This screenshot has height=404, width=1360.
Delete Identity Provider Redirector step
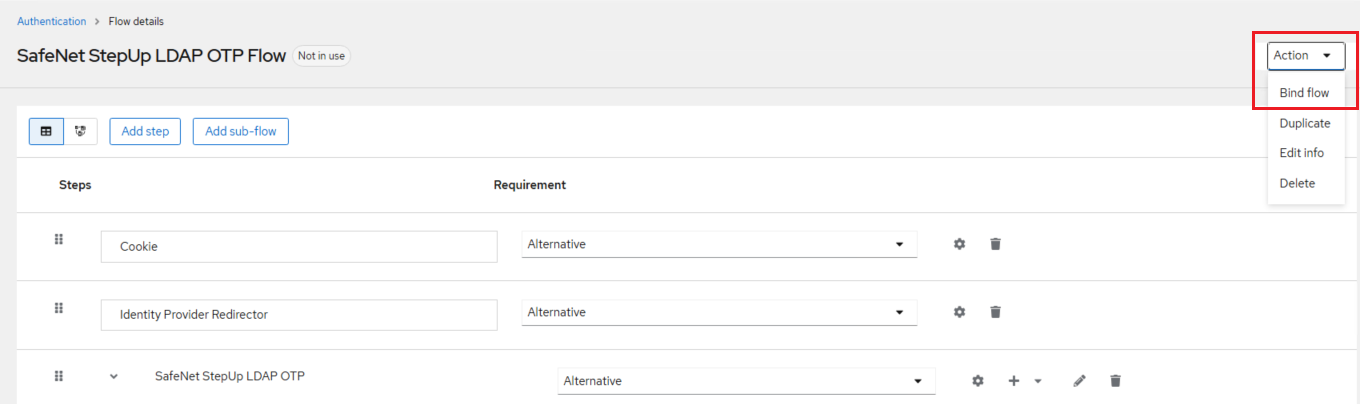click(x=995, y=312)
